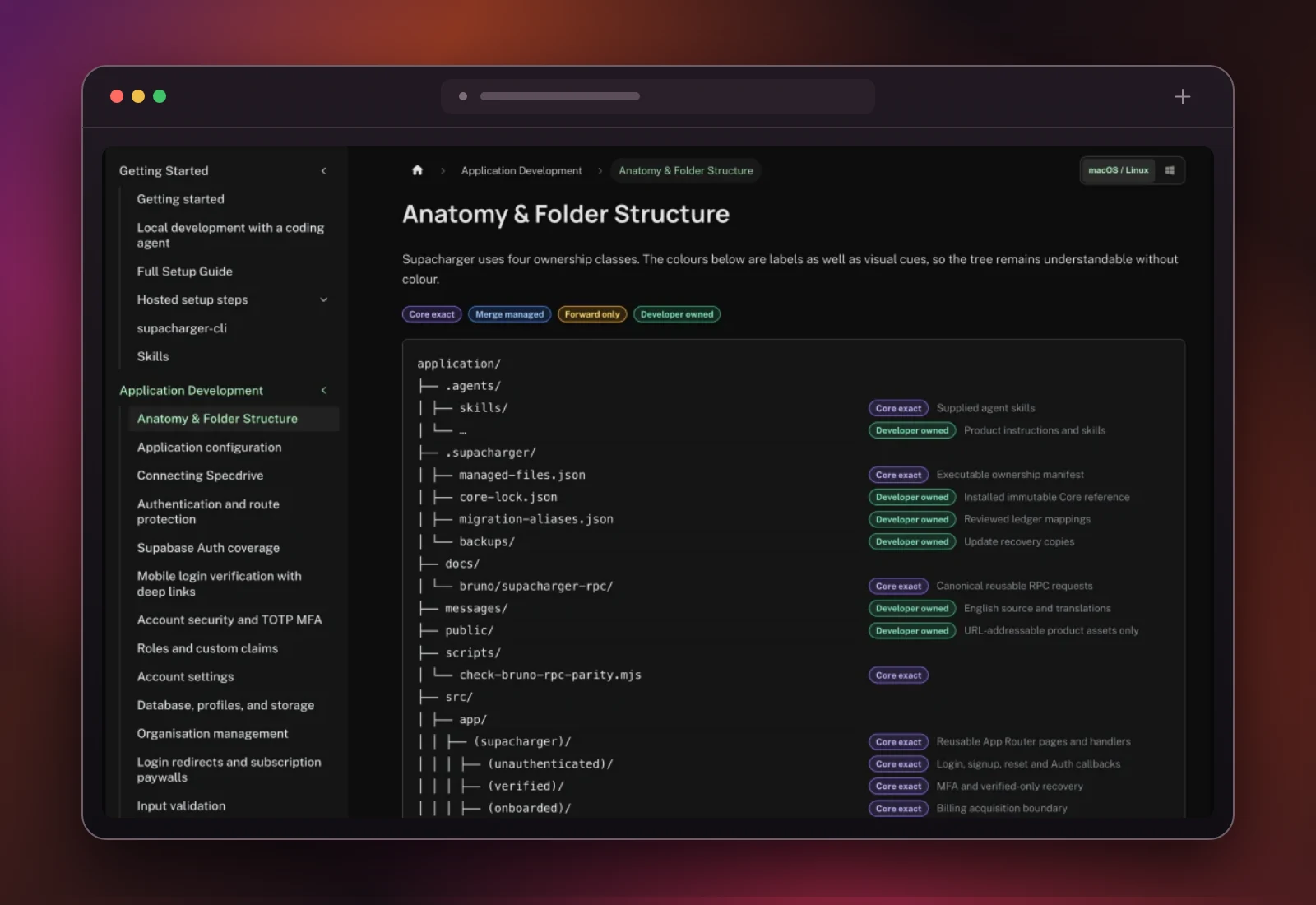Open Application configuration page
The image size is (1316, 905).
[x=209, y=447]
